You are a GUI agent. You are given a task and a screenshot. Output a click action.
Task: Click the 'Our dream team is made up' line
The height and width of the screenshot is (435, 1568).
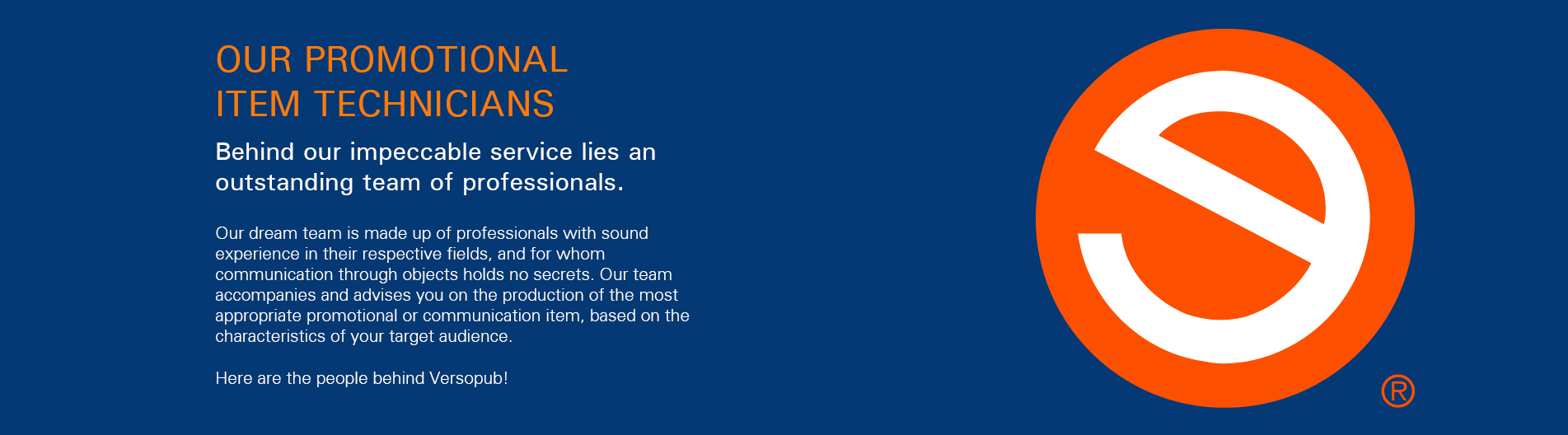point(432,233)
